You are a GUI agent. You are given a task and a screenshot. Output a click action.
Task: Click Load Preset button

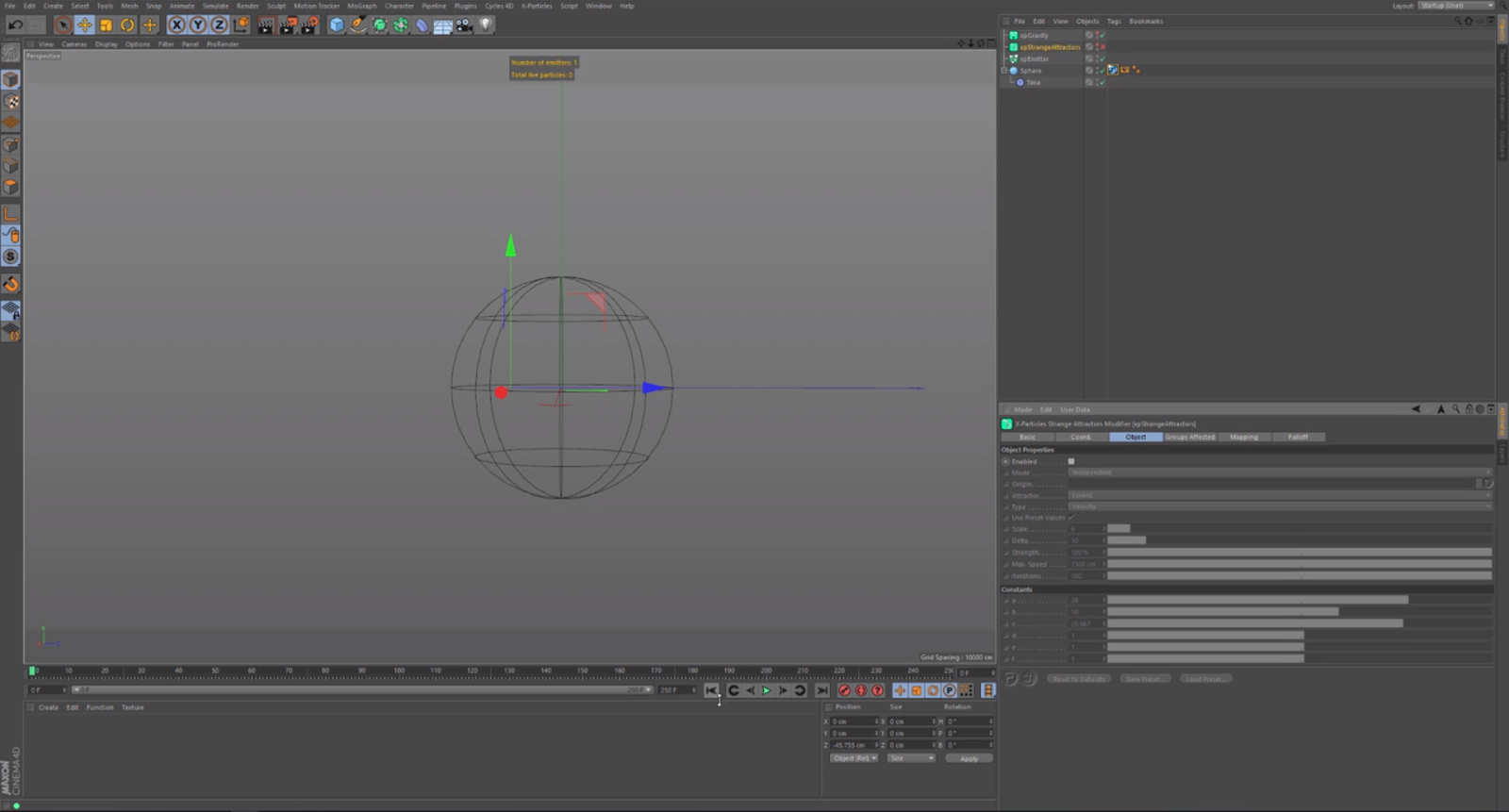pos(1205,679)
